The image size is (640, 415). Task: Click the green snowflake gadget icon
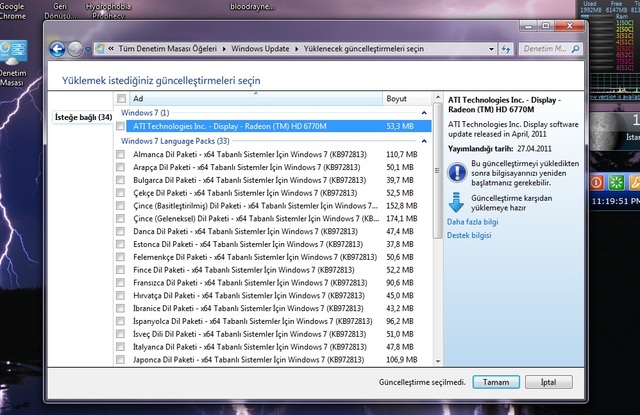point(616,182)
